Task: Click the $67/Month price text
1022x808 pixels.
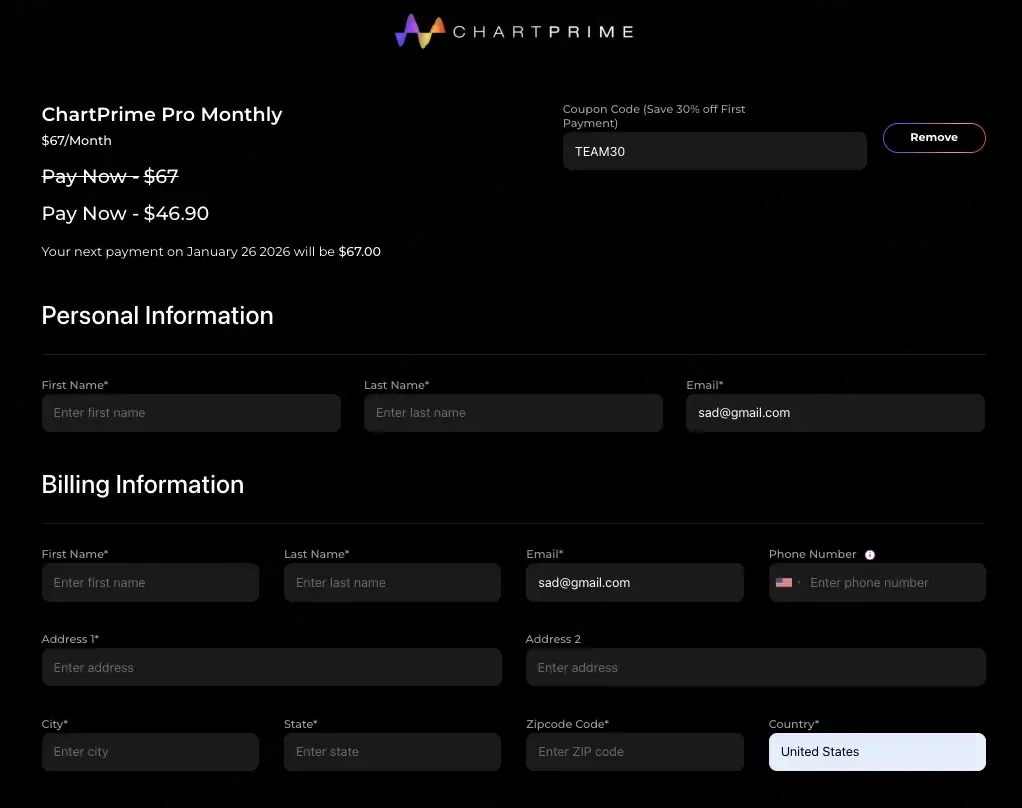Action: point(76,141)
